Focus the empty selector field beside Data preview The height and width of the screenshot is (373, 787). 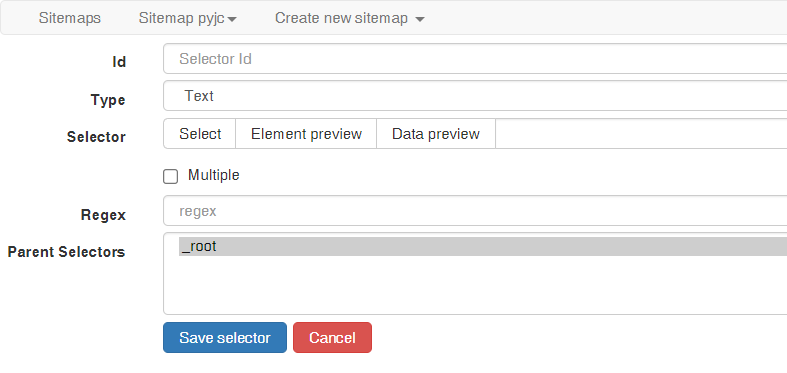(x=641, y=134)
